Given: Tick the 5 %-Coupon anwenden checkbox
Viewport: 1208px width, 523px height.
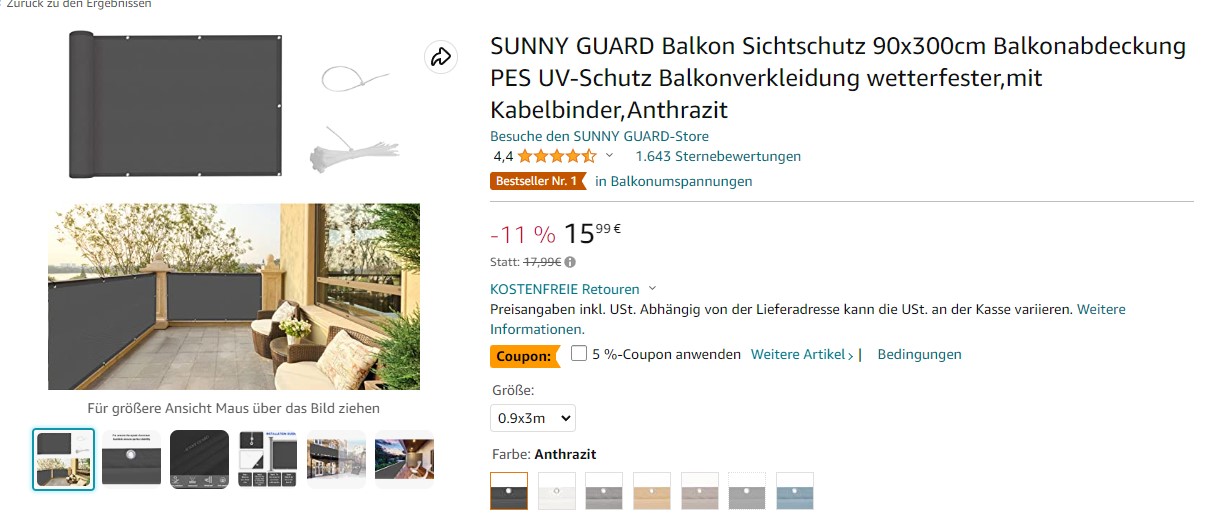Looking at the screenshot, I should coord(579,354).
